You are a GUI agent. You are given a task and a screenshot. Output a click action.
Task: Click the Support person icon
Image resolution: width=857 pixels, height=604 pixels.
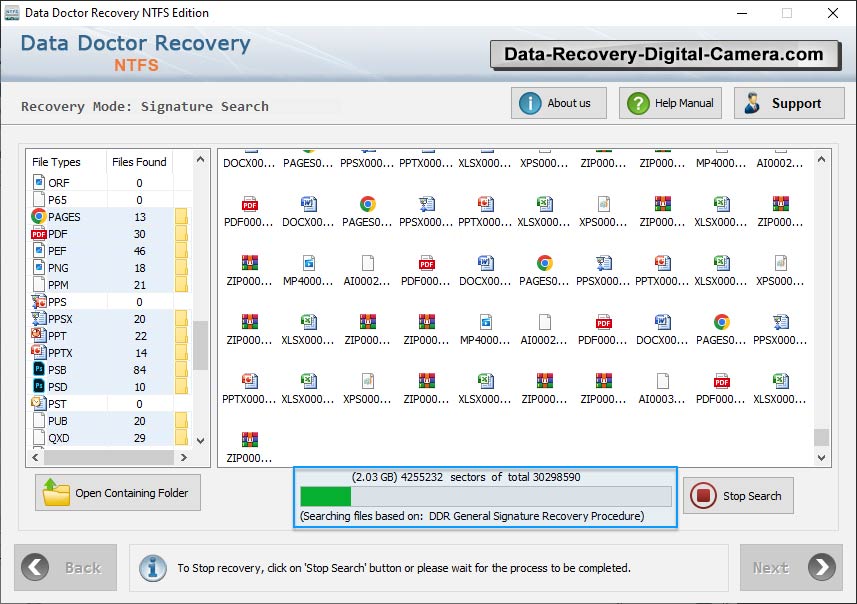[x=752, y=103]
